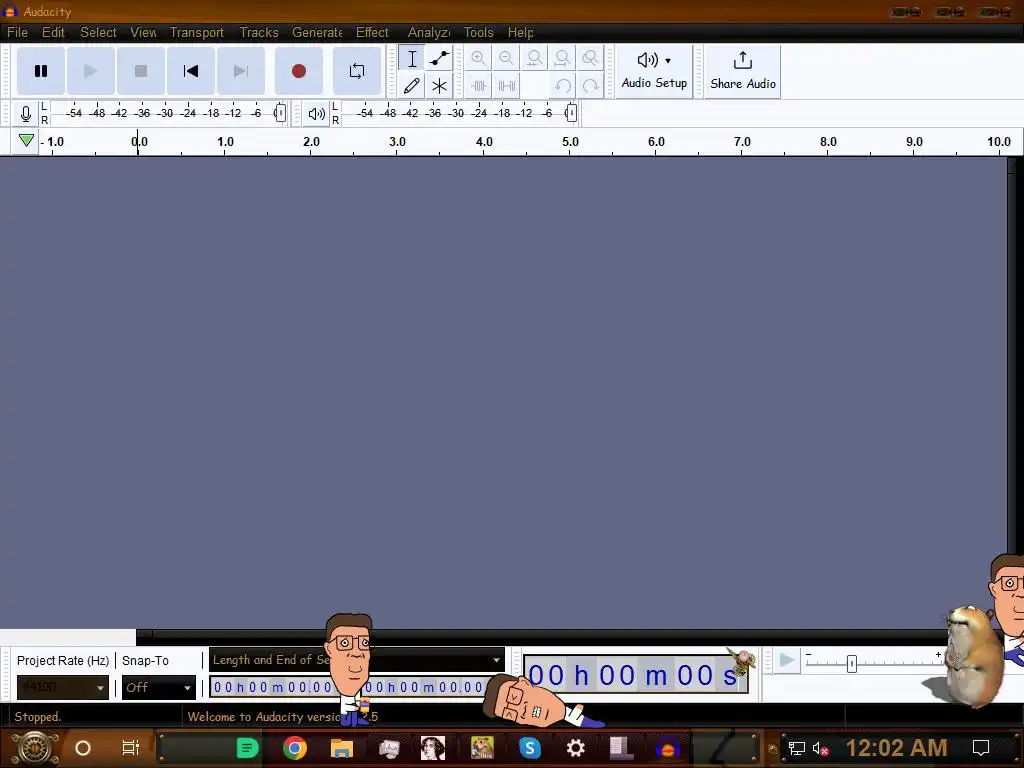The image size is (1024, 768).
Task: Skip to end of track
Action: tap(241, 71)
